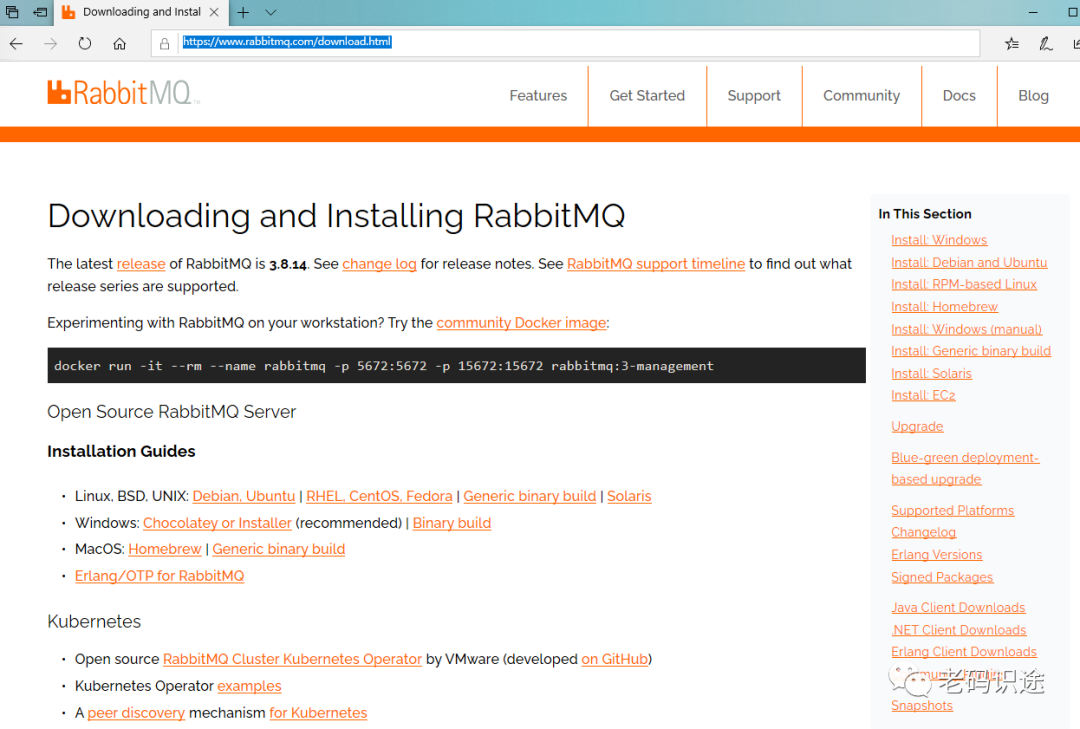Open the Debian, Ubuntu guide link
The image size is (1080, 729).
(x=244, y=496)
